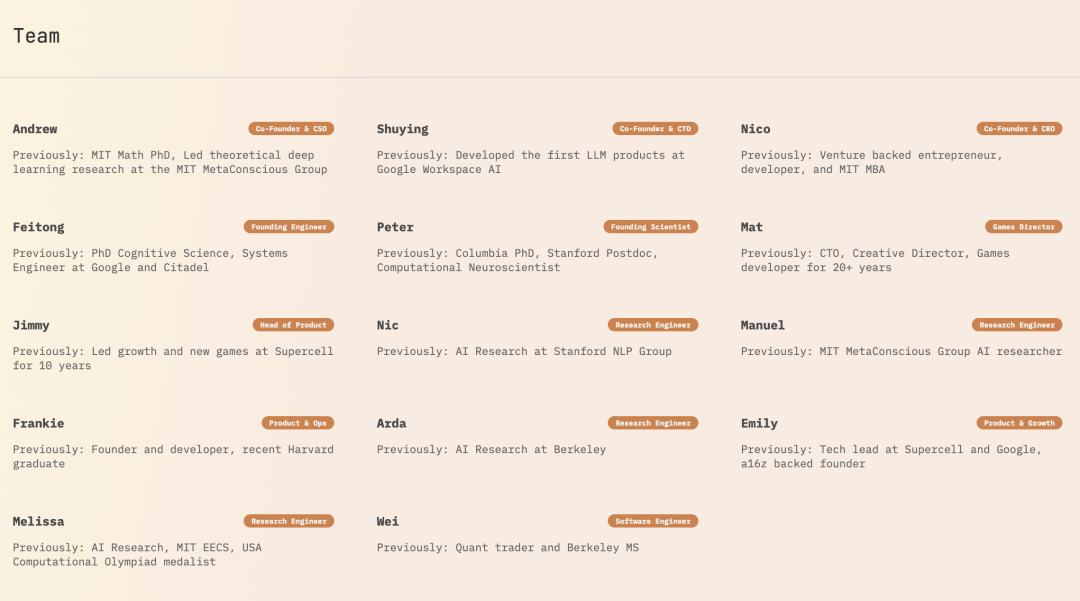Click the Product & Ops badge

298,423
